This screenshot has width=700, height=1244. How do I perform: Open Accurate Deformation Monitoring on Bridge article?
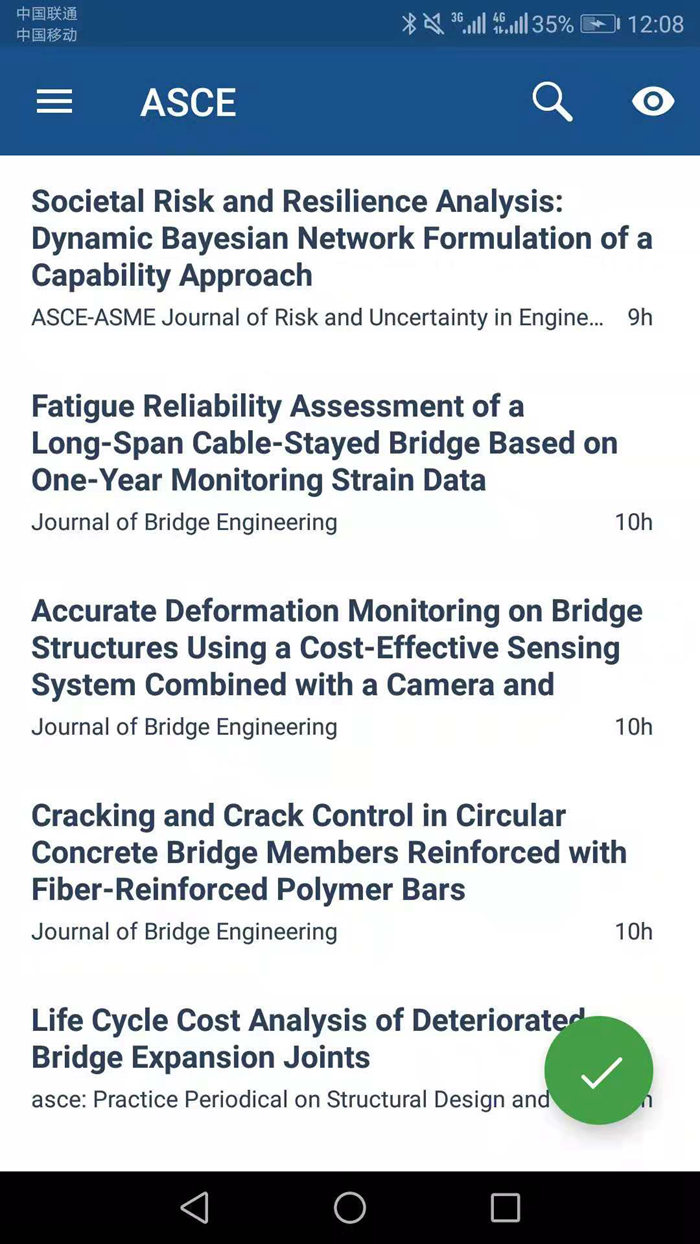coord(337,648)
